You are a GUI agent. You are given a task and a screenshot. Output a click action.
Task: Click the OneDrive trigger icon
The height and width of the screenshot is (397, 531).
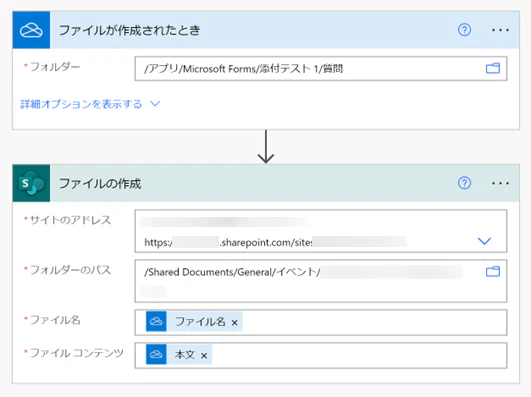click(31, 30)
